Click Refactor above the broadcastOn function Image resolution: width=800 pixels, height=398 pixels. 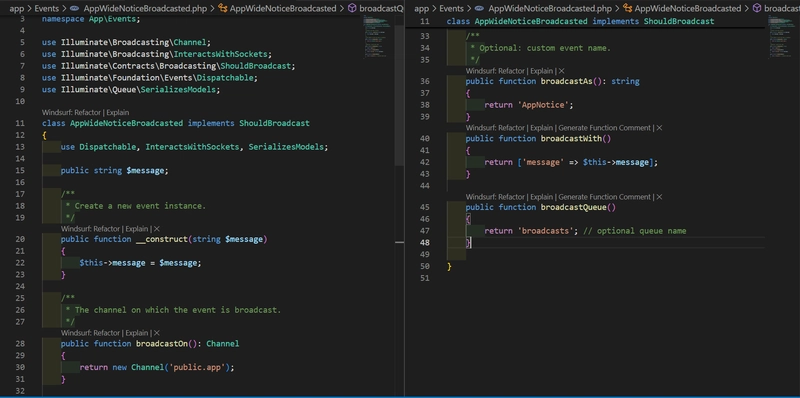click(x=106, y=333)
